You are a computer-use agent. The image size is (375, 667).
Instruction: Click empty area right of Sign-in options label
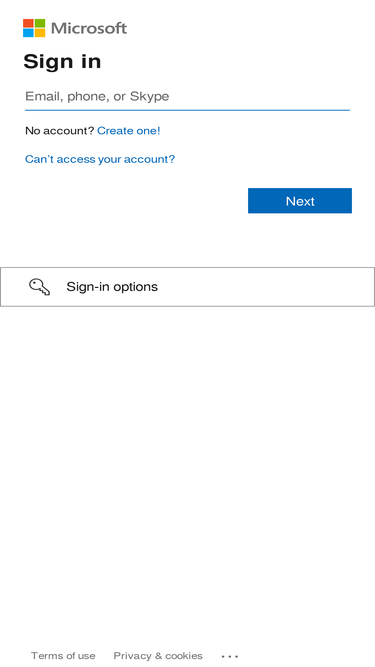[264, 287]
